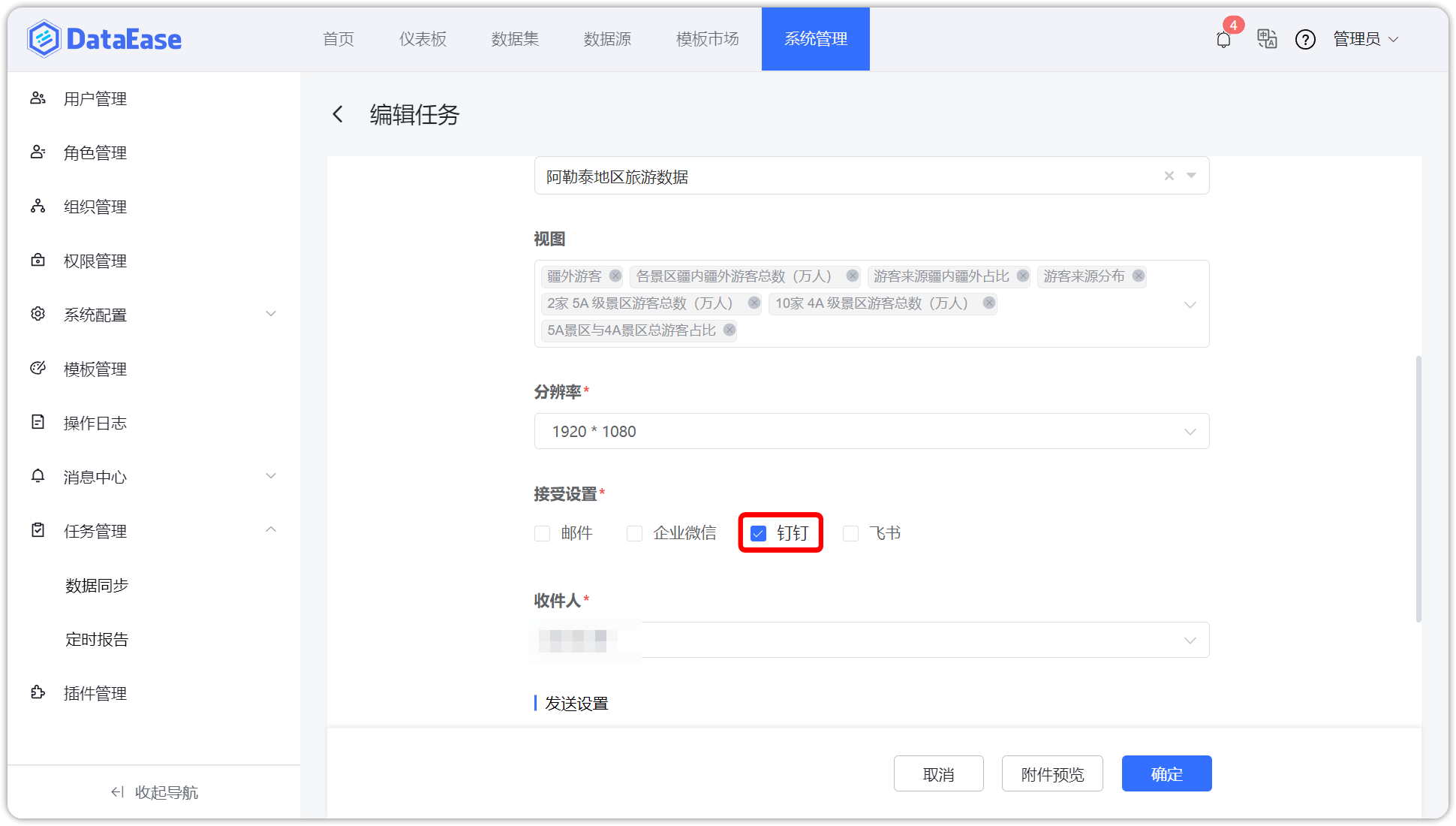Click the DataEase logo
1456x826 pixels.
coord(104,38)
